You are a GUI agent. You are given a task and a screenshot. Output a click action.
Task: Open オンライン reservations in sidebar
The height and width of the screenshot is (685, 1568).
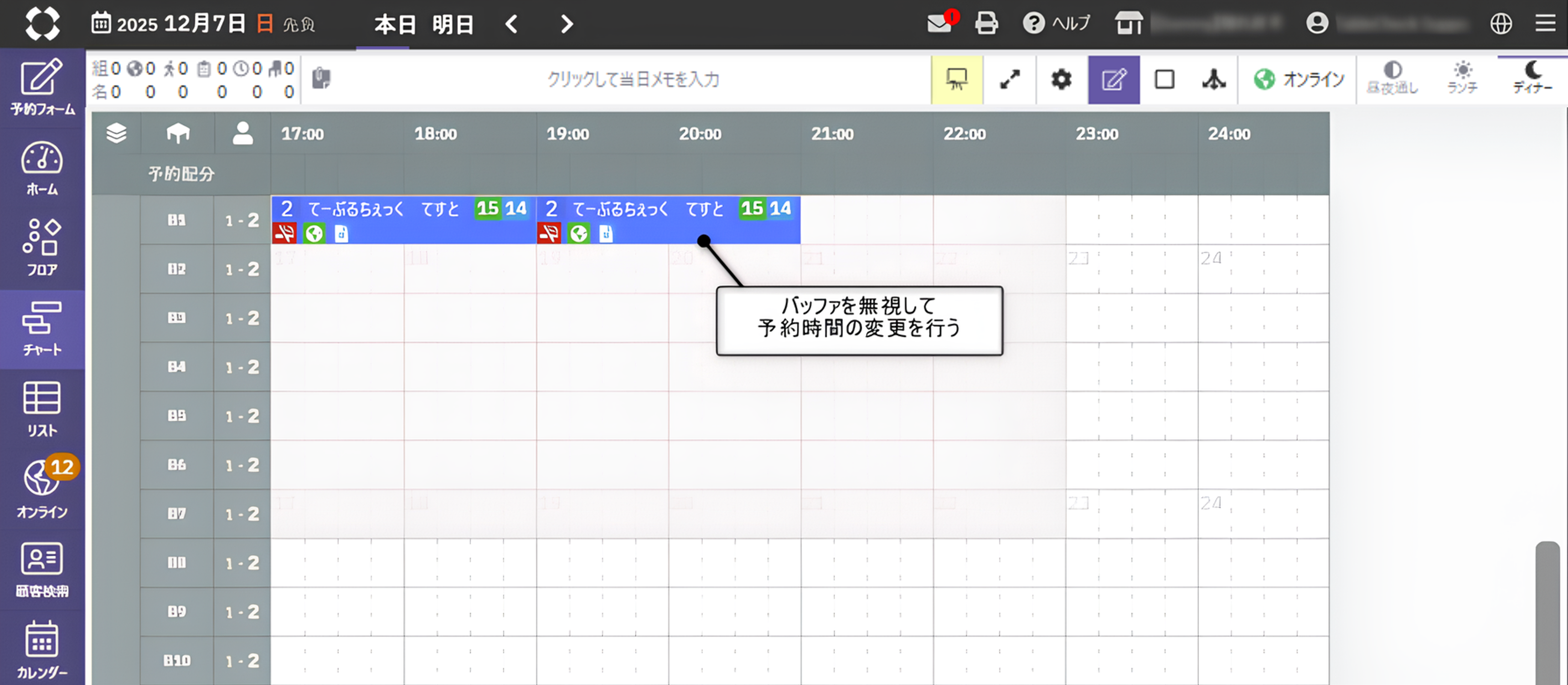pyautogui.click(x=43, y=490)
